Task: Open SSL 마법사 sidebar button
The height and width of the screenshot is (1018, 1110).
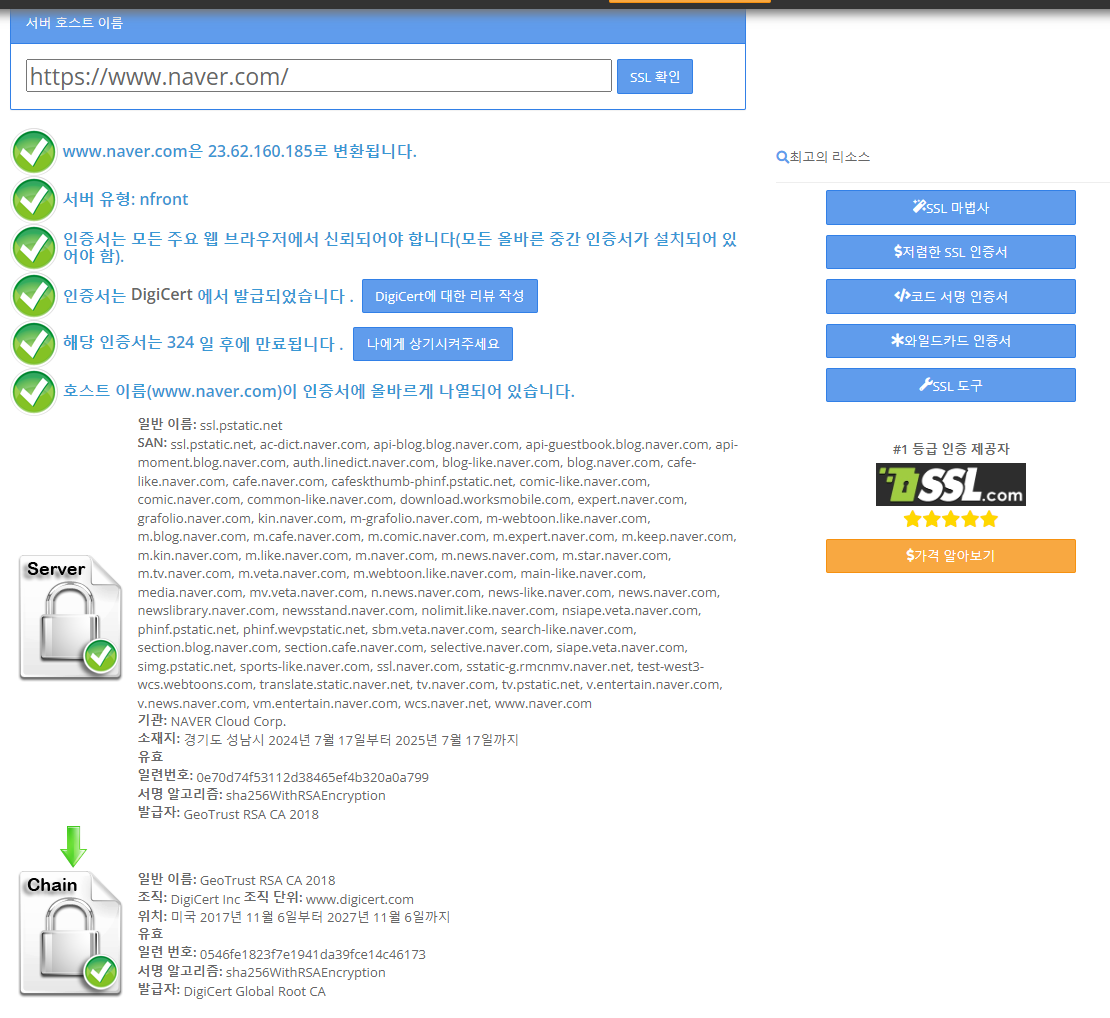Action: click(951, 207)
